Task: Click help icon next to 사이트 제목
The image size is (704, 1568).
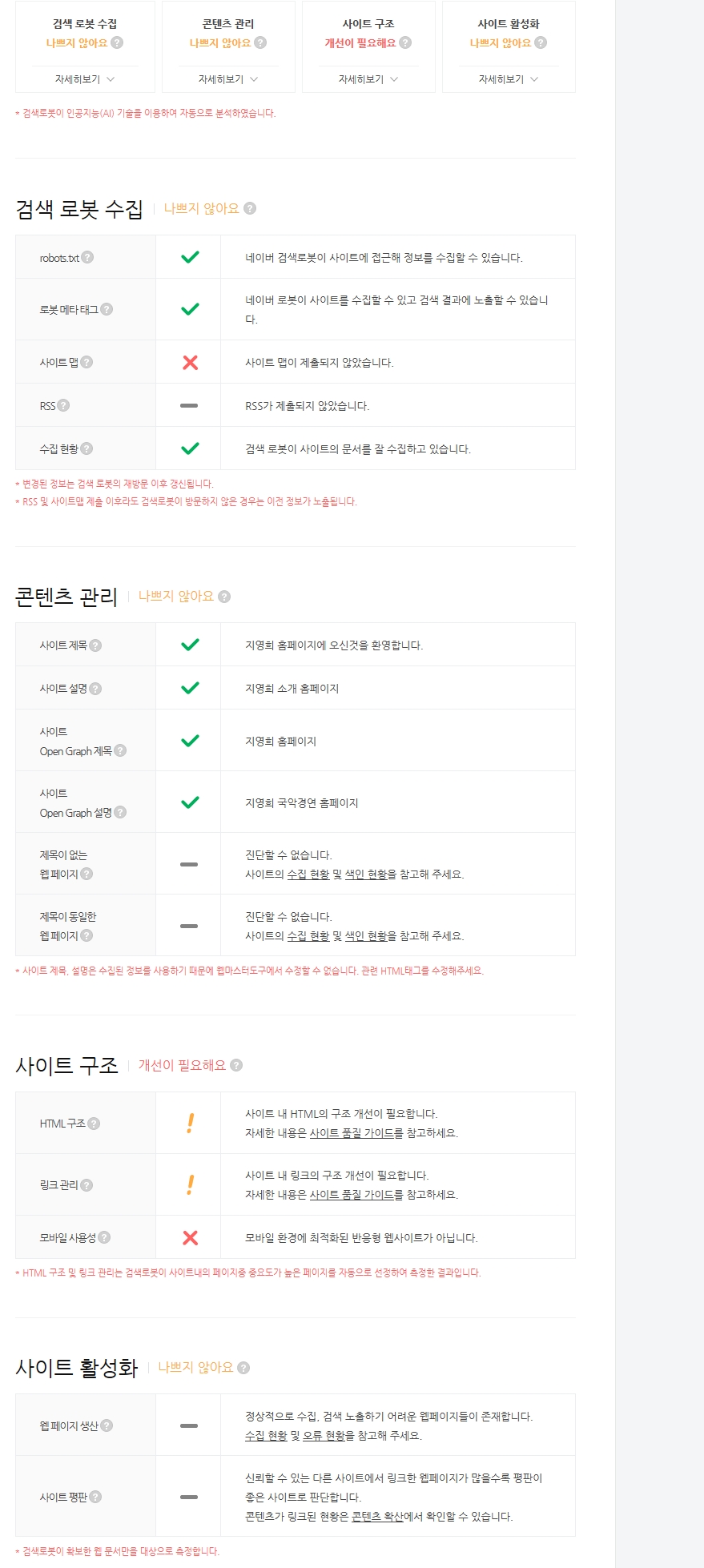Action: coord(95,645)
